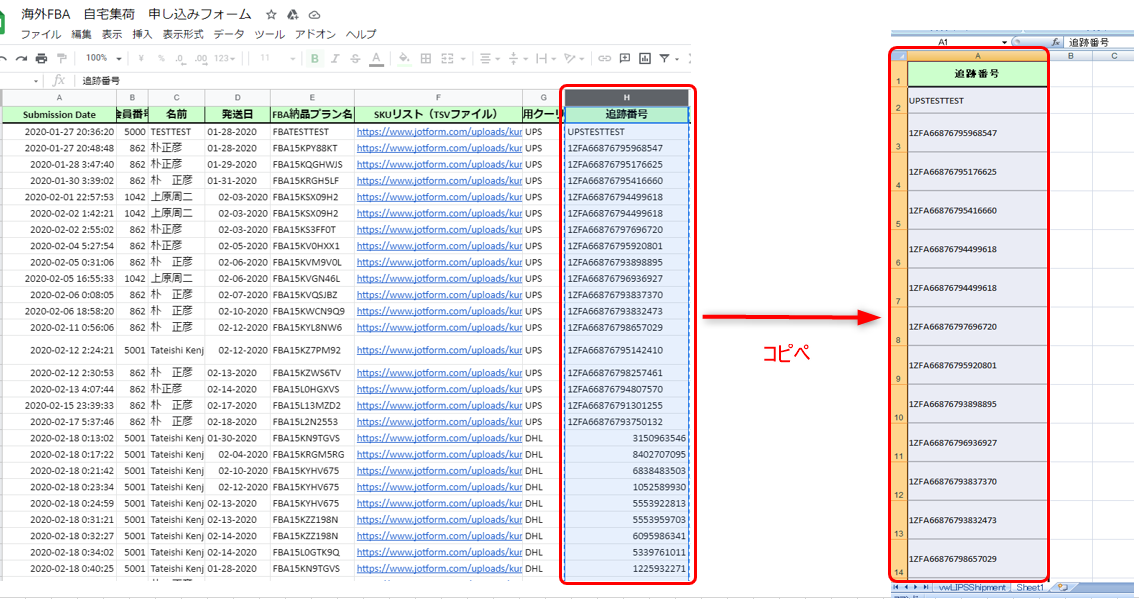Viewport: 1139px width, 599px height.
Task: Open the 表示 menu
Action: pyautogui.click(x=112, y=35)
